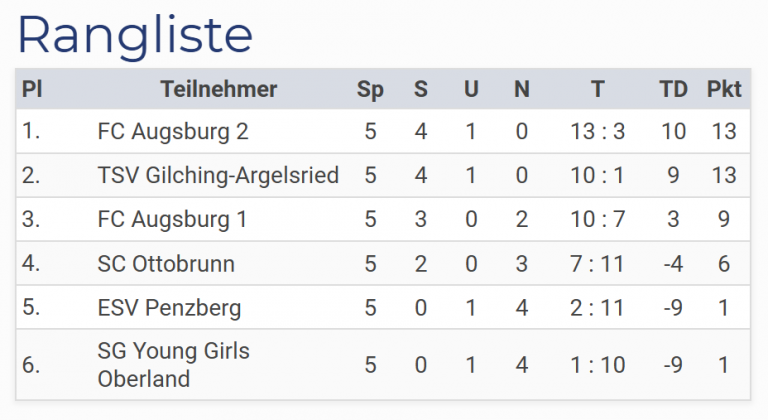
Task: Click the 7 : 11 goal score
Action: point(597,264)
